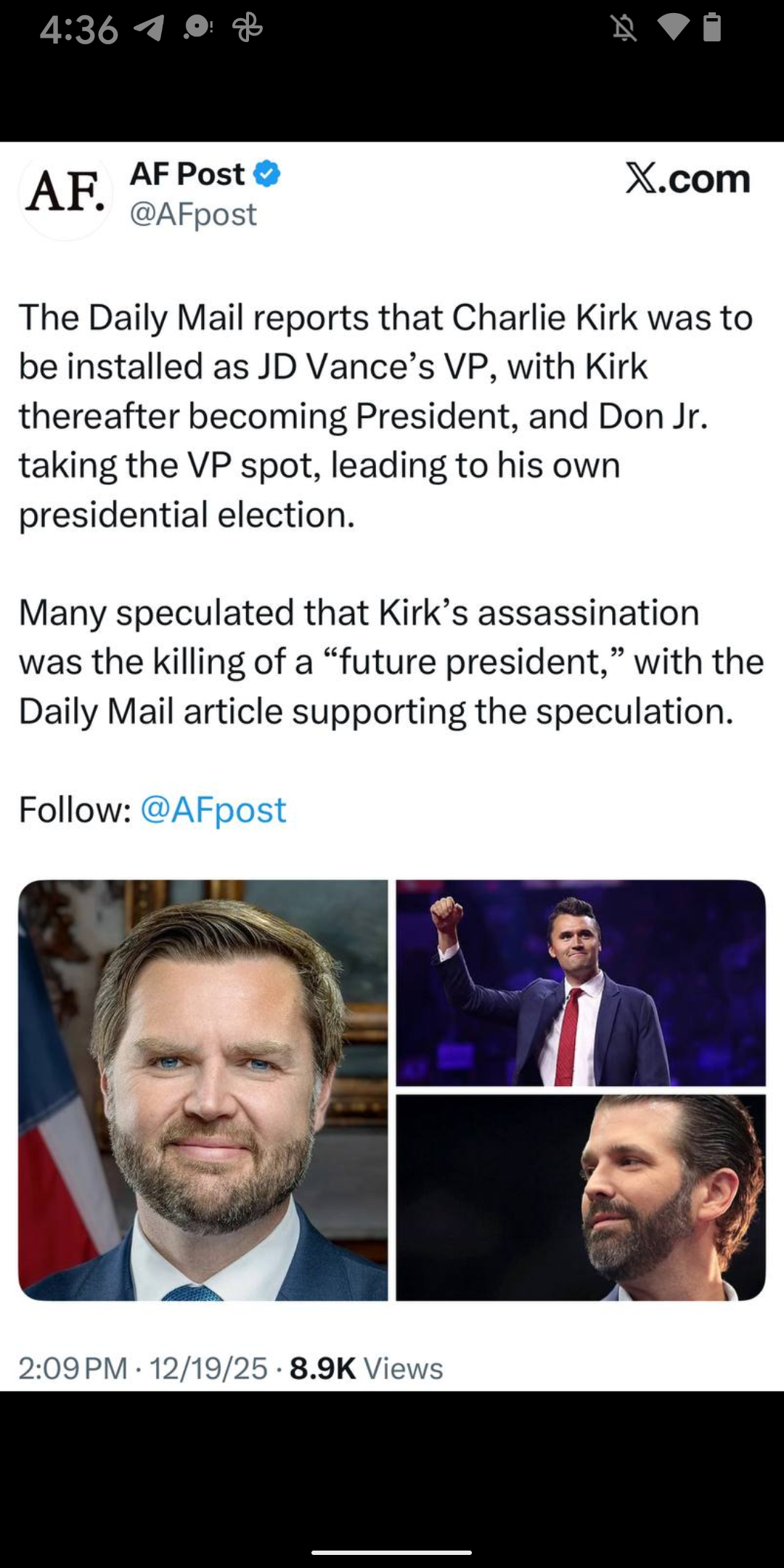Tap the 8.9K Views count
The width and height of the screenshot is (784, 1568).
tap(366, 1368)
